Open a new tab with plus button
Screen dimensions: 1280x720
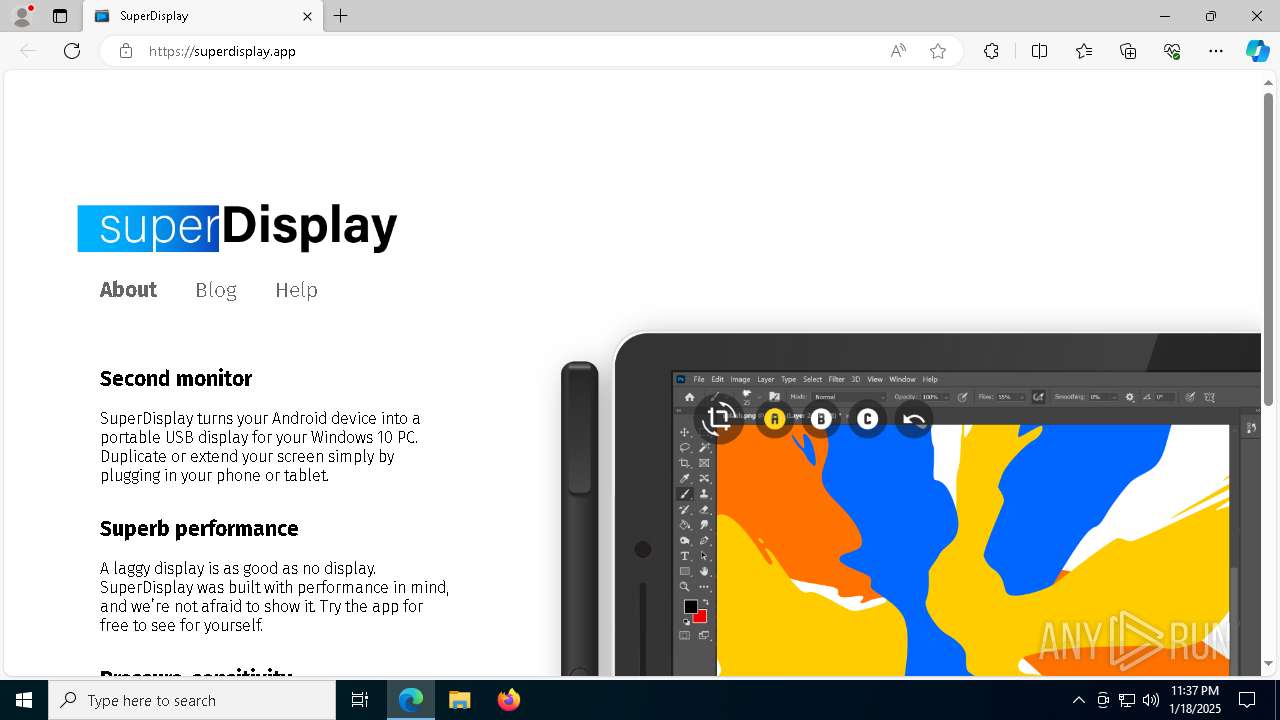coord(341,16)
